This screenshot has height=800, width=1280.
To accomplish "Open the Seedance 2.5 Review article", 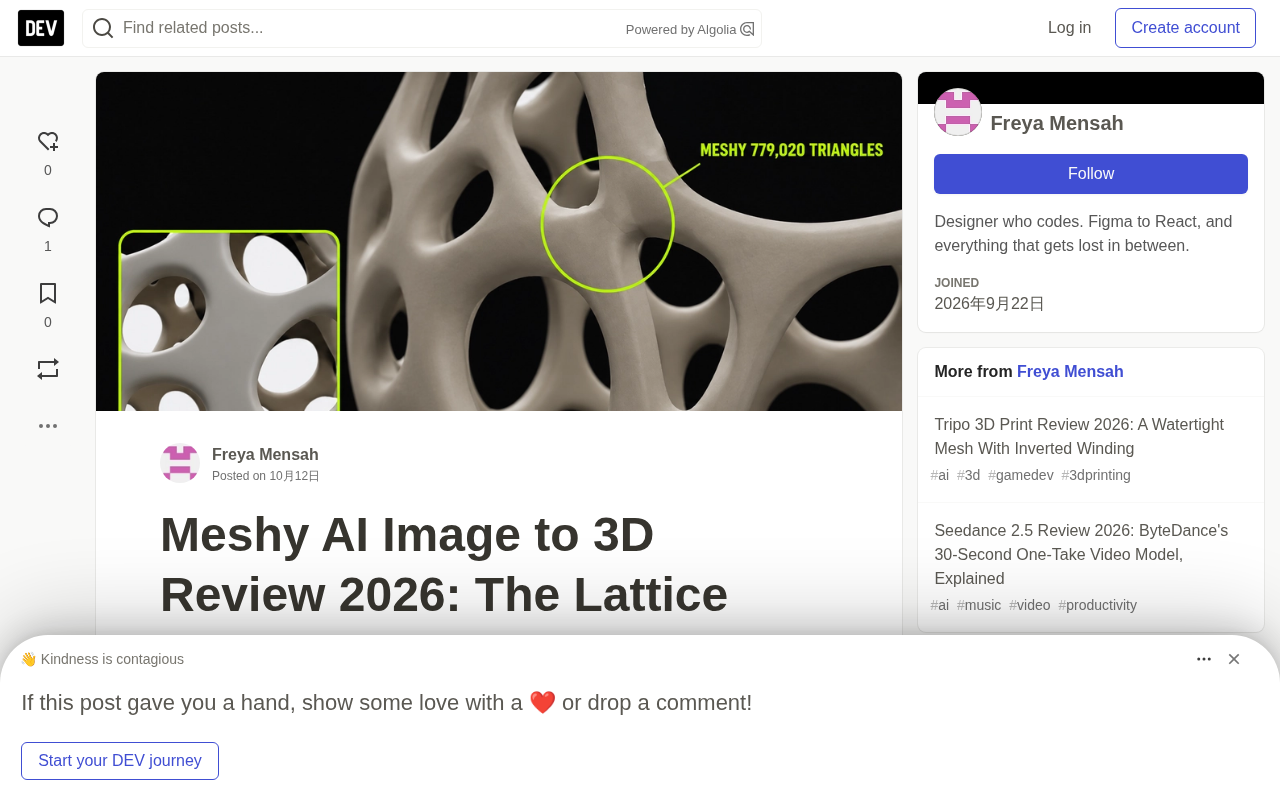I will pos(1081,555).
